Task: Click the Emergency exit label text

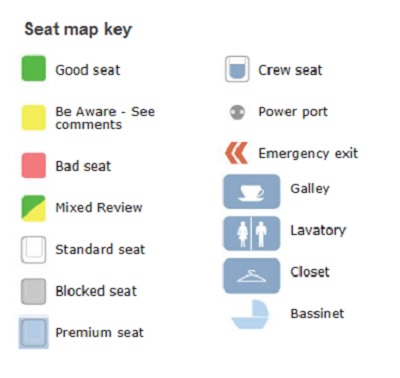Action: pyautogui.click(x=308, y=154)
